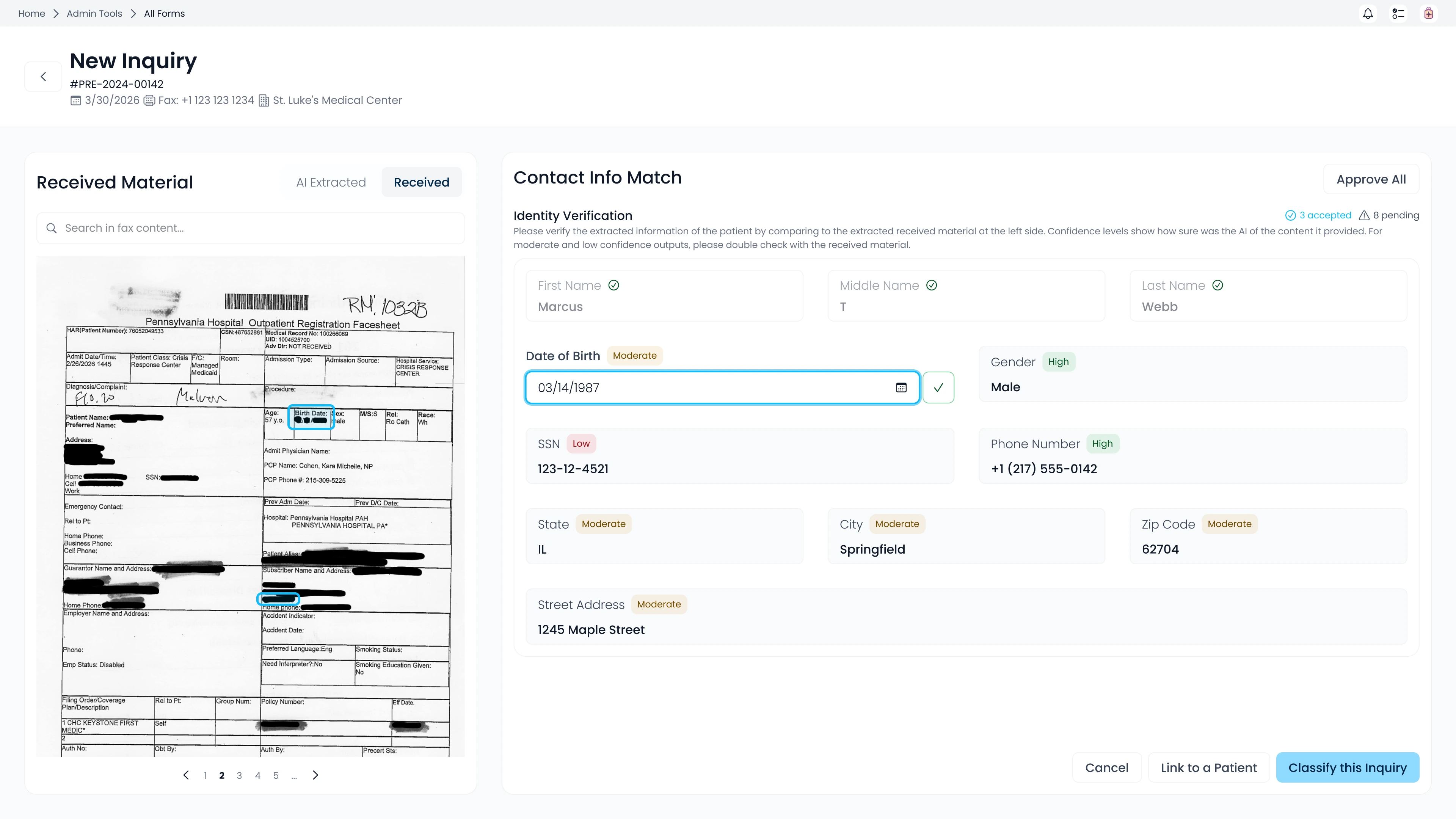The image size is (1456, 819).
Task: Click the highlighted Birth Date box on fax
Action: coord(311,417)
